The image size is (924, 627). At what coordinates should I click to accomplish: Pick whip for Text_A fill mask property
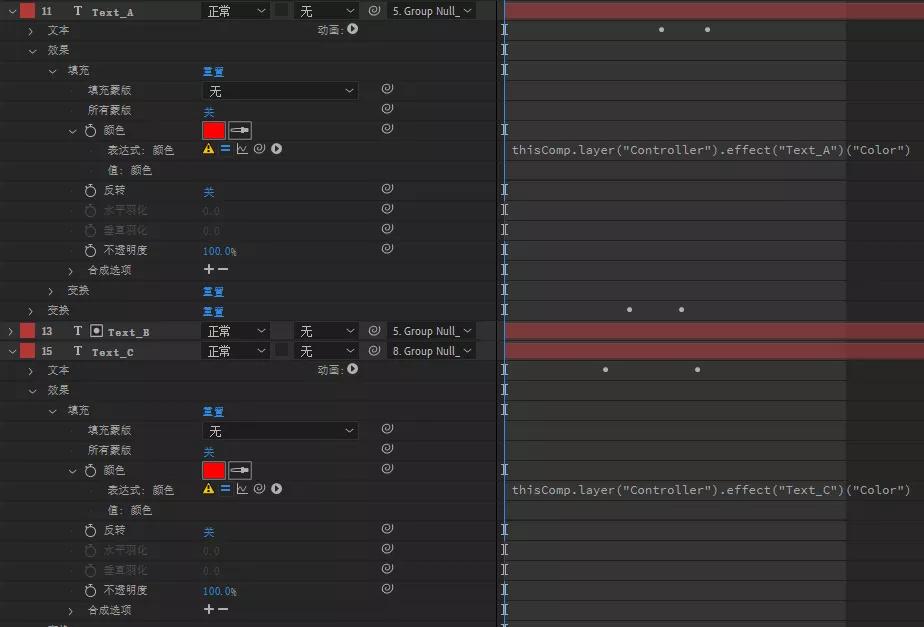tap(387, 88)
